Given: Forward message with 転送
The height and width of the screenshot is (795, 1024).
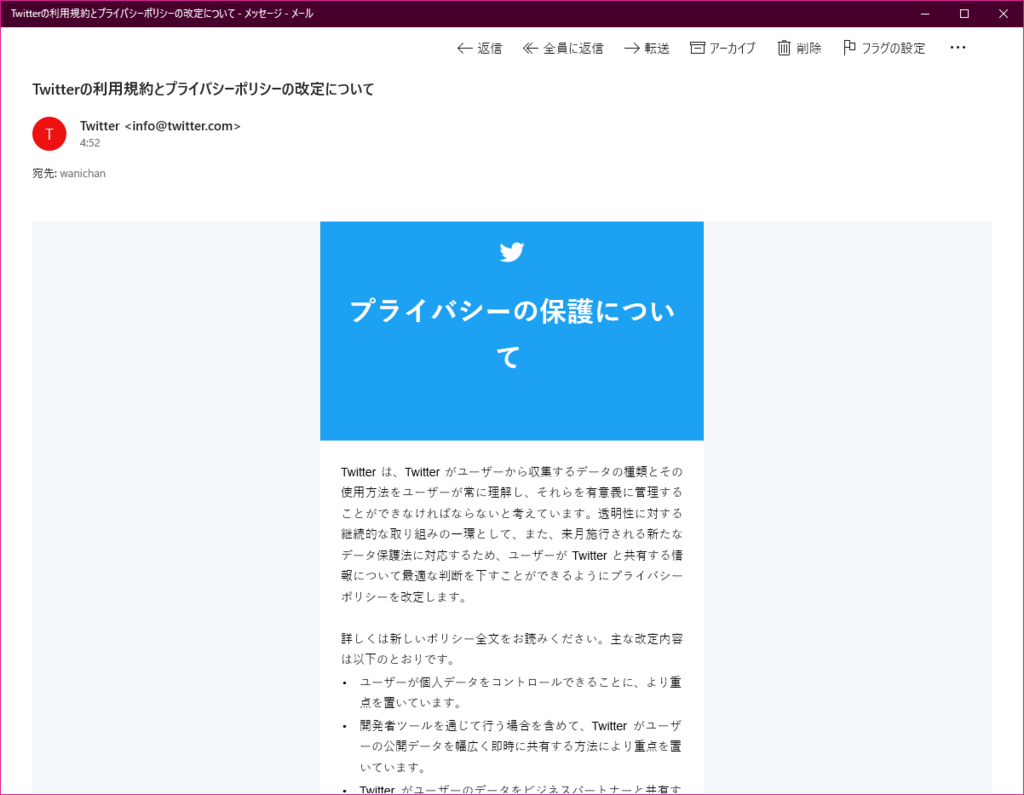Looking at the screenshot, I should click(x=647, y=48).
